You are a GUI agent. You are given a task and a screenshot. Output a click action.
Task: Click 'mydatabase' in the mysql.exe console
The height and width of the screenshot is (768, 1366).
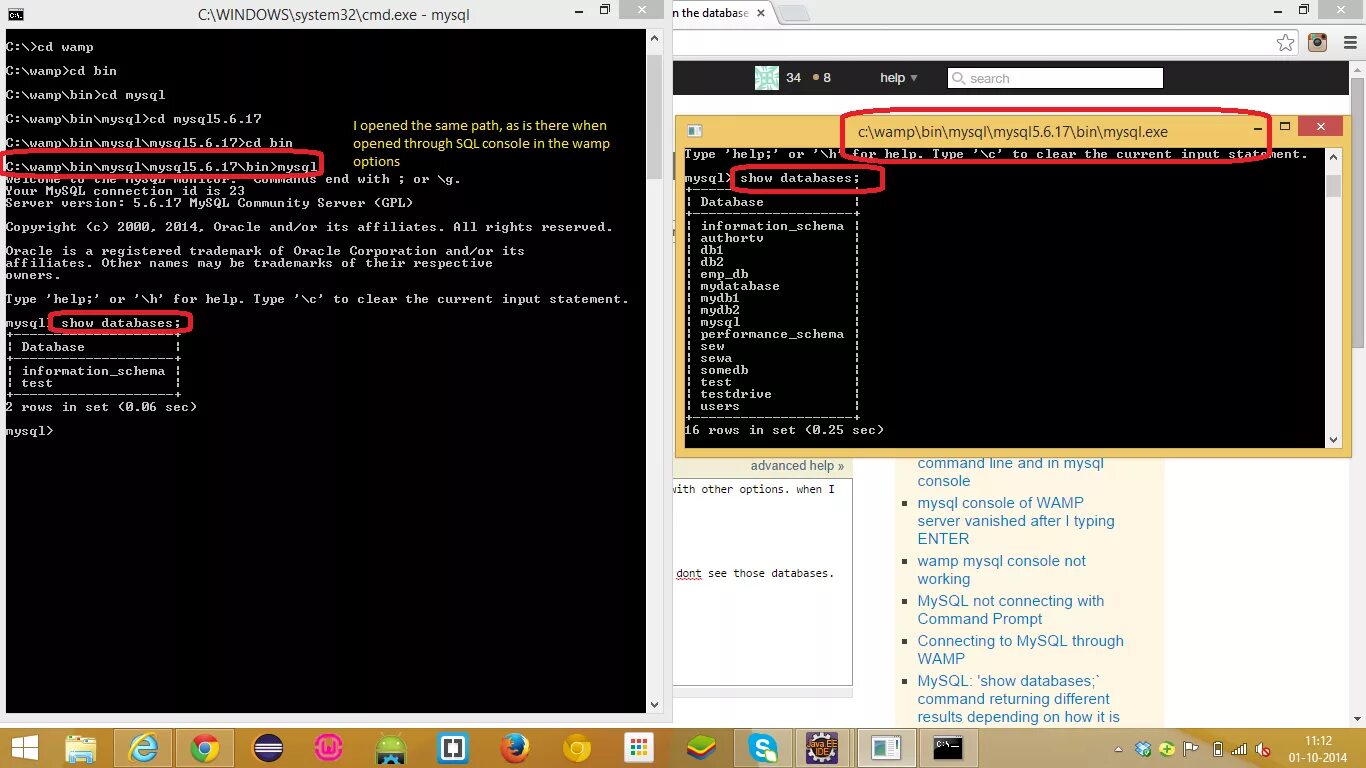click(740, 286)
